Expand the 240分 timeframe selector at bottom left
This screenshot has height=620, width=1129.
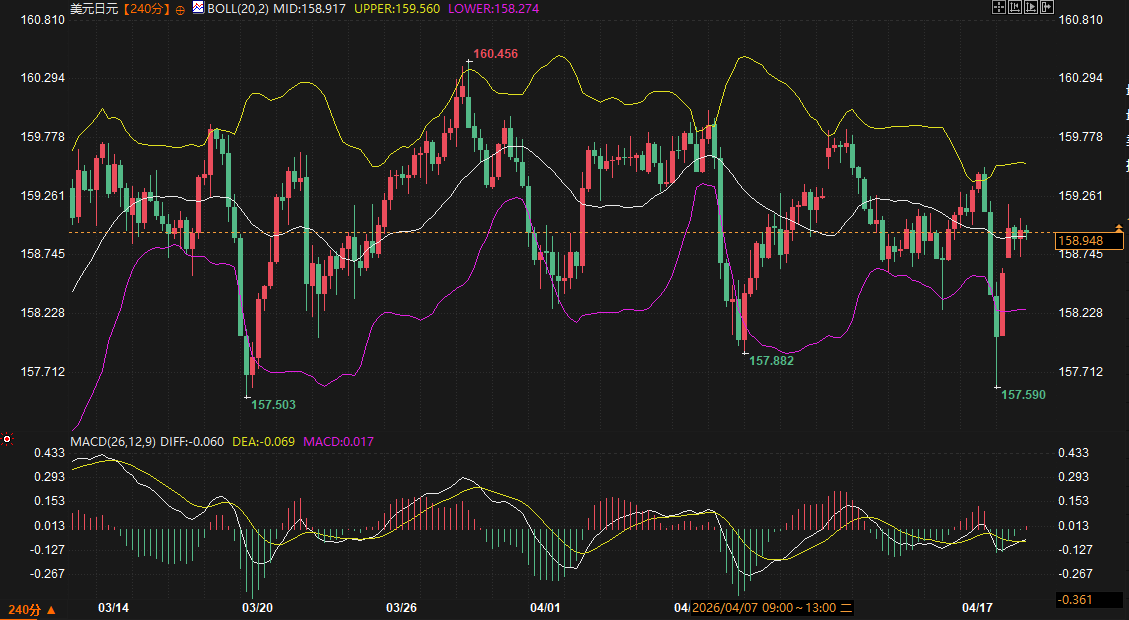coord(31,609)
